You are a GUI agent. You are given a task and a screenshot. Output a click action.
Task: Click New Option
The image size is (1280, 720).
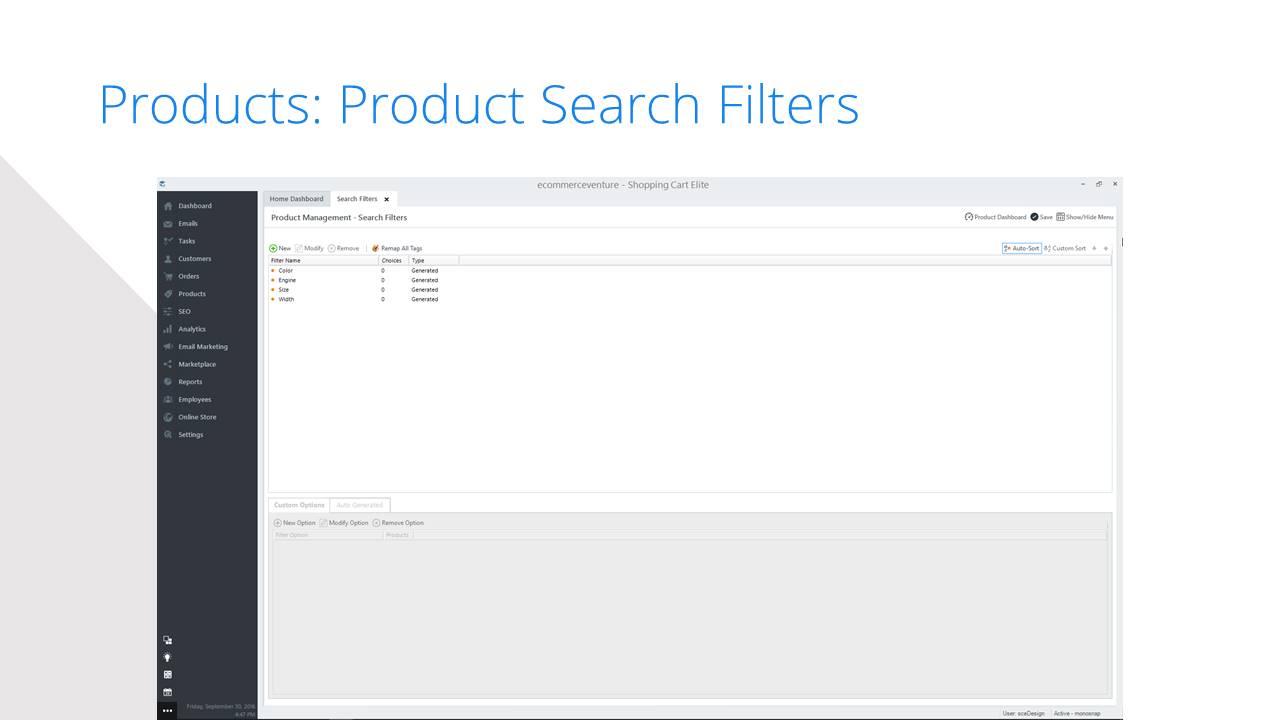[x=295, y=523]
